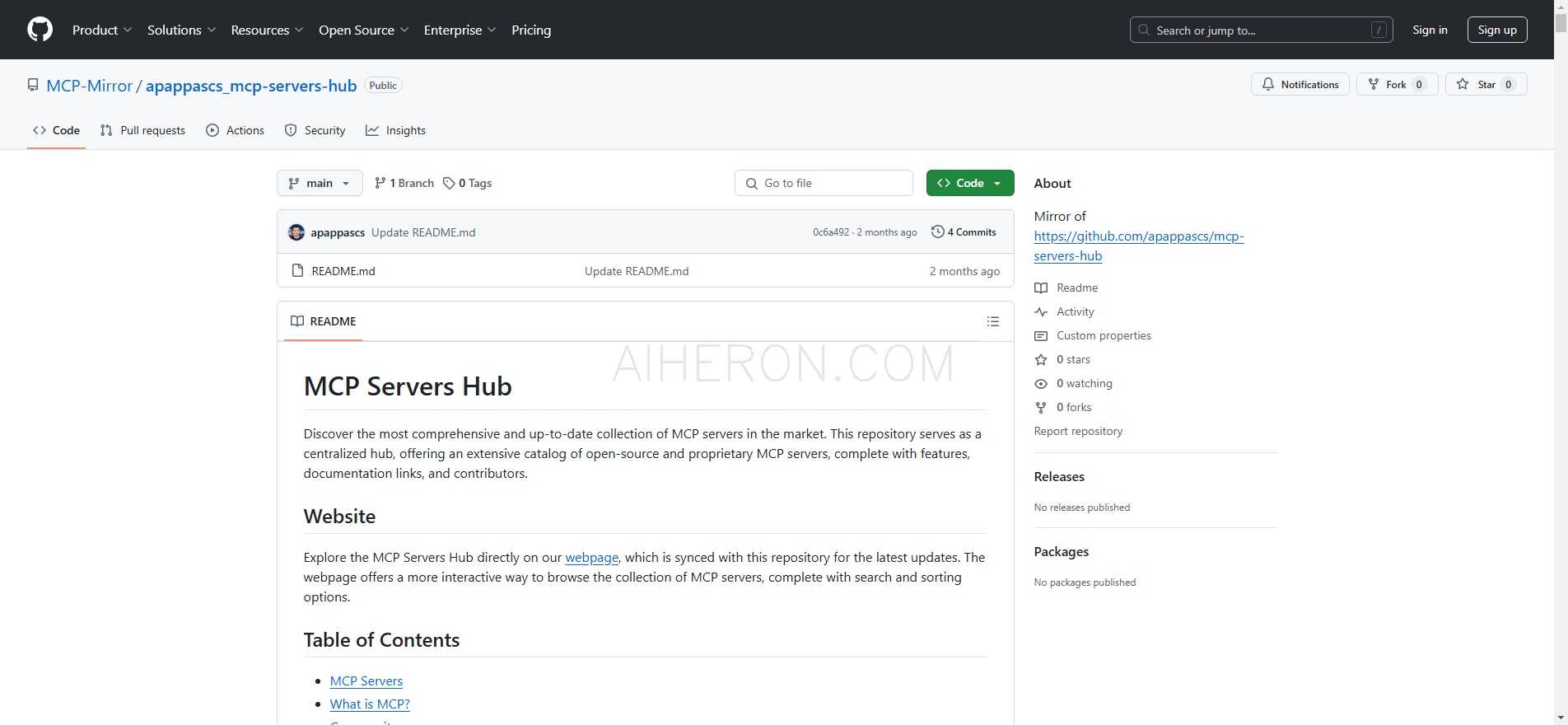Image resolution: width=1568 pixels, height=725 pixels.
Task: Click the Sign in link
Action: [x=1430, y=30]
